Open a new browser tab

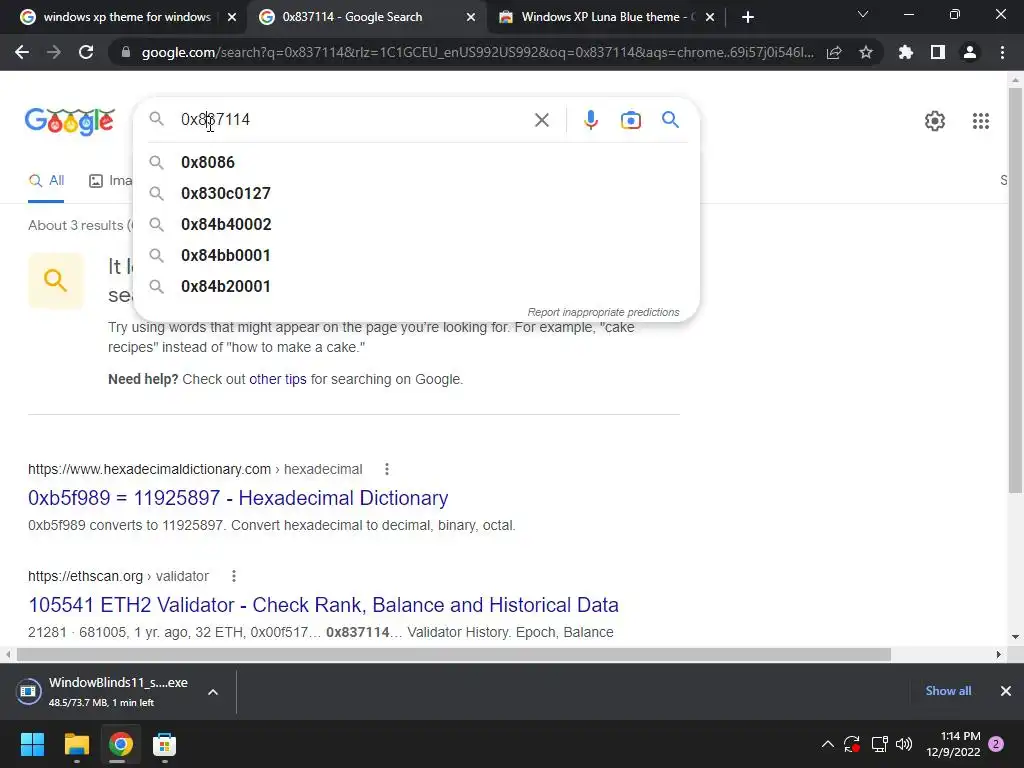(x=748, y=17)
